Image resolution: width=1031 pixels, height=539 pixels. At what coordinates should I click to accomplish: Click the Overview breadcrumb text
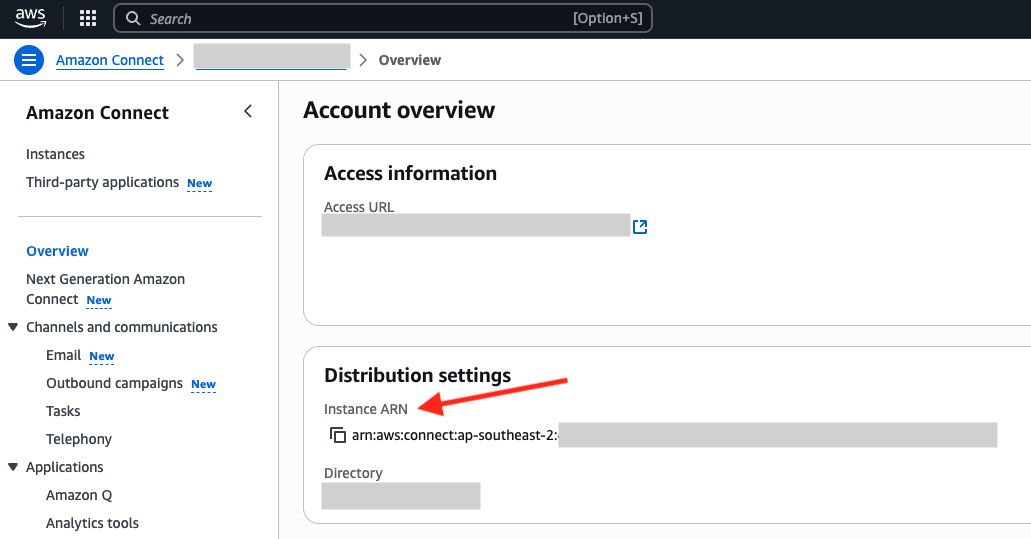410,60
